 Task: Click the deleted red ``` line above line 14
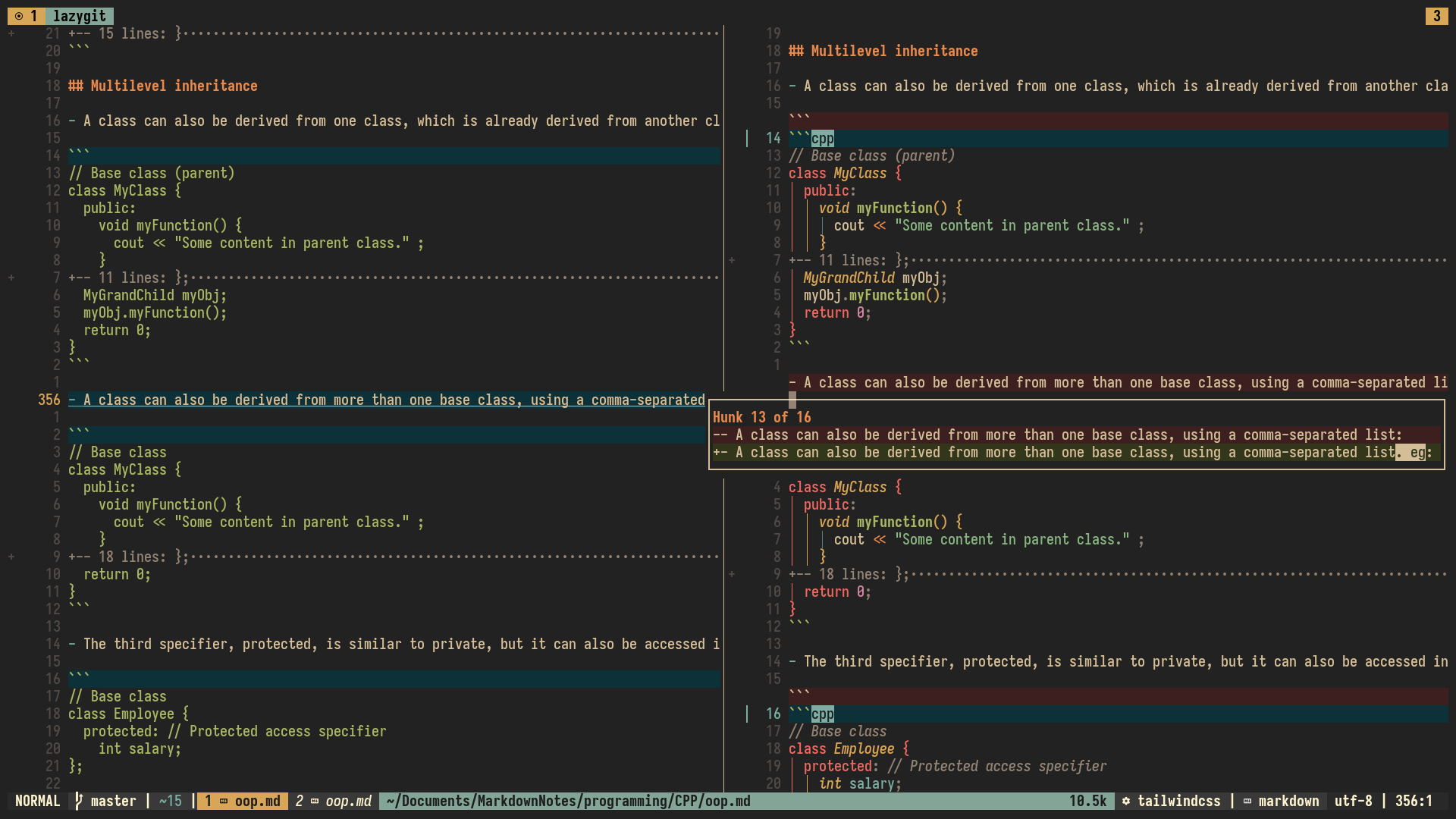pos(1119,121)
